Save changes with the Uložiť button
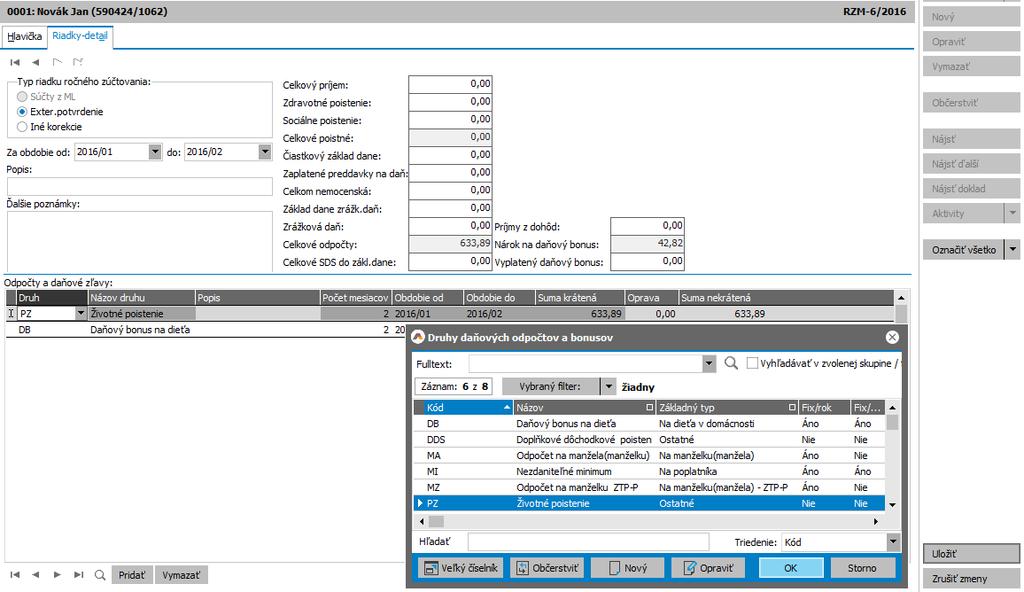The image size is (1024, 592). pyautogui.click(x=971, y=554)
